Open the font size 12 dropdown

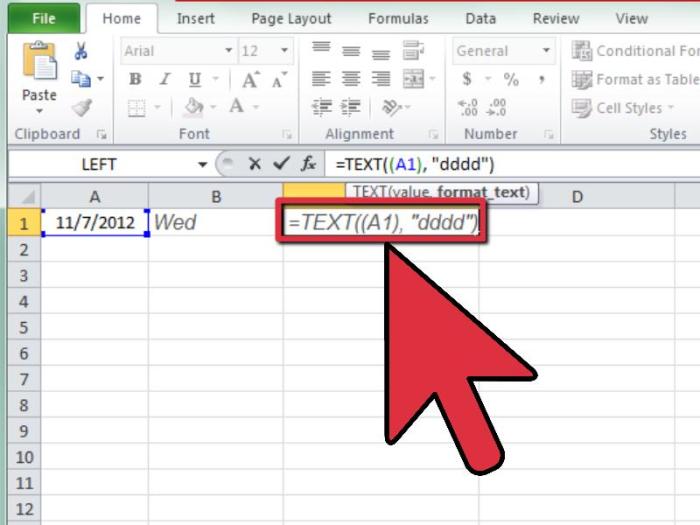pos(284,50)
